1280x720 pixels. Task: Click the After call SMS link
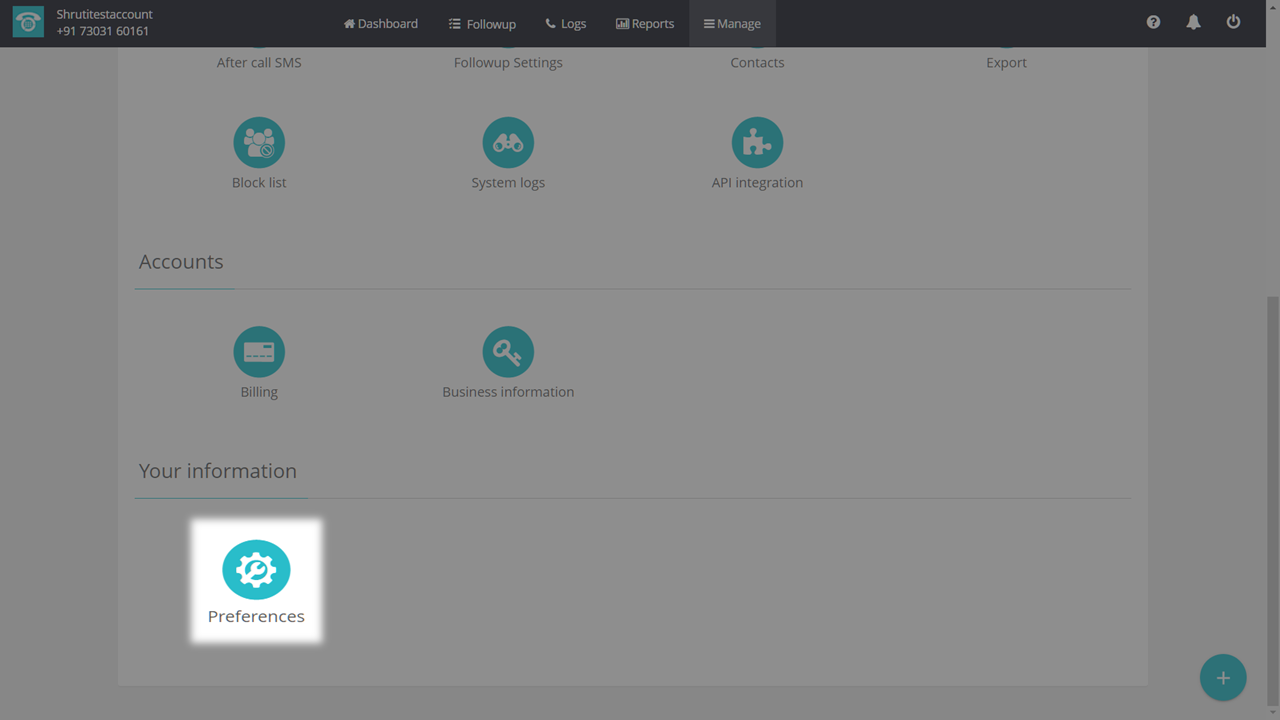click(x=259, y=62)
